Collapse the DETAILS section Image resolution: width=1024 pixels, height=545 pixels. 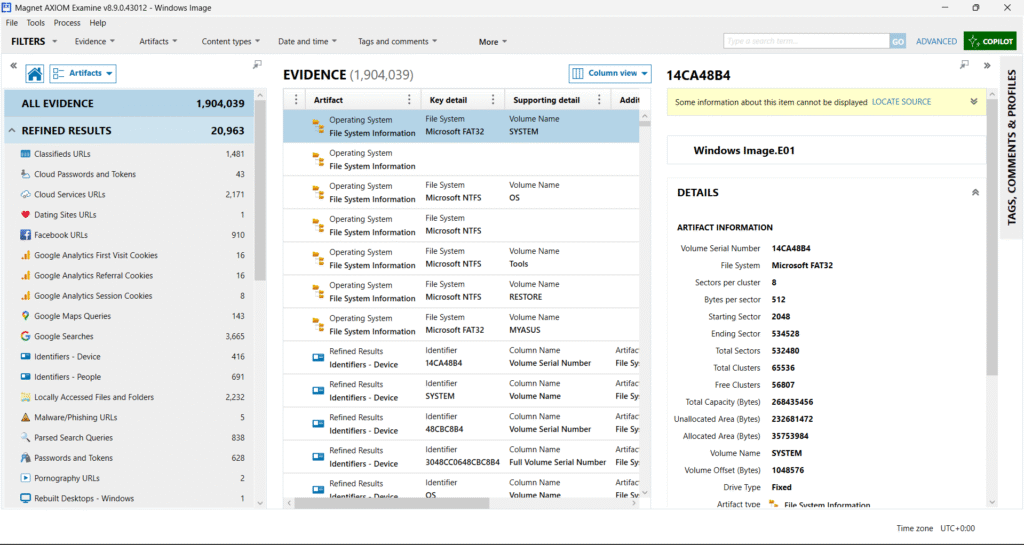click(x=975, y=193)
